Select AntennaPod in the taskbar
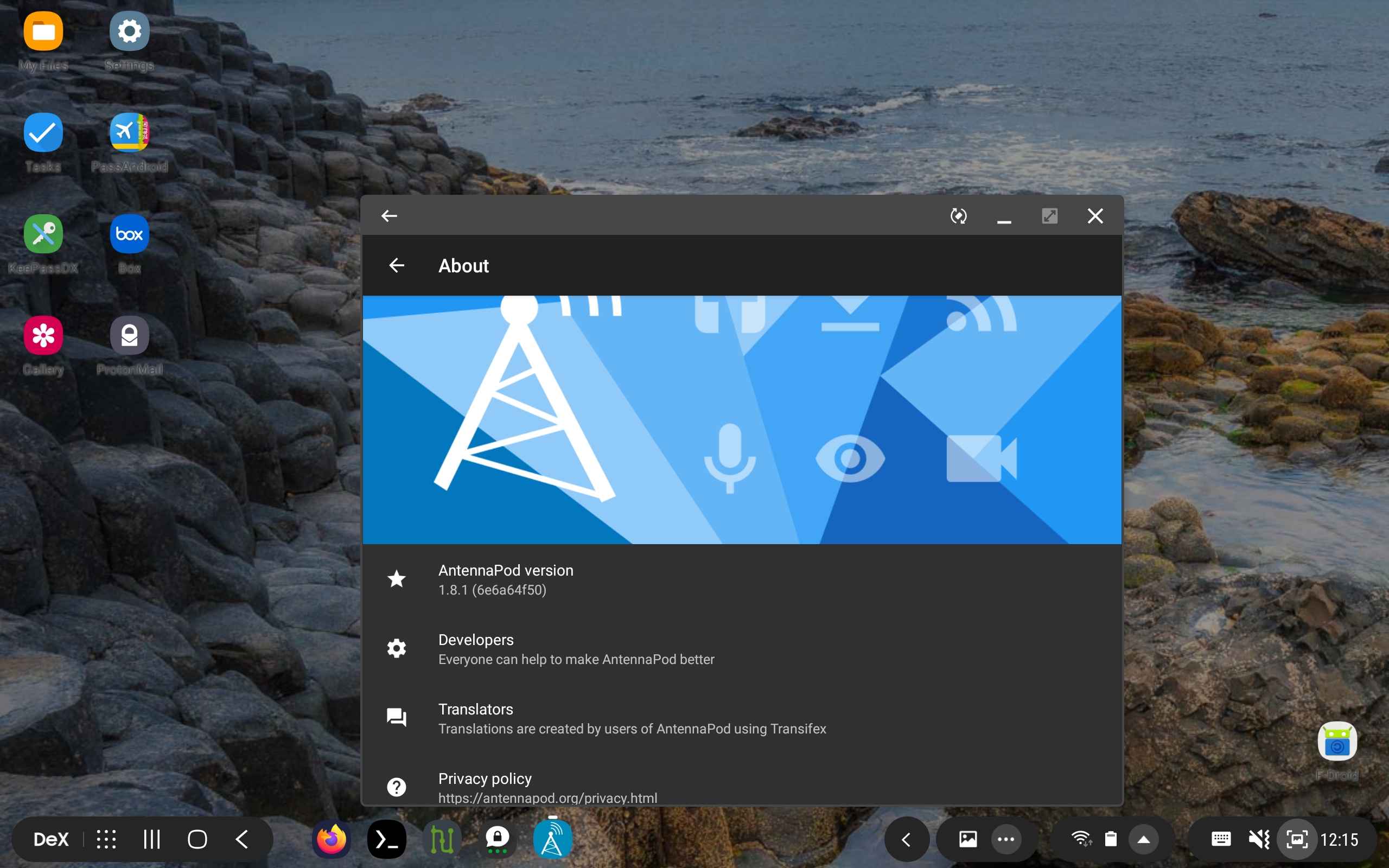 click(552, 839)
